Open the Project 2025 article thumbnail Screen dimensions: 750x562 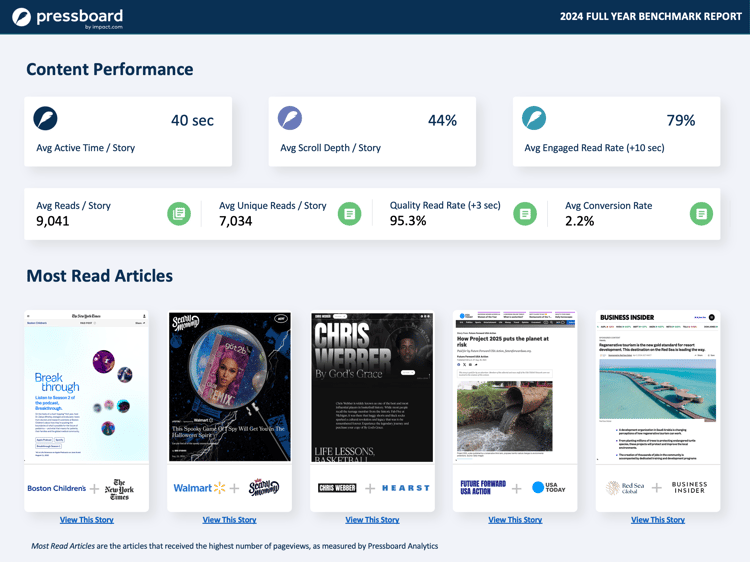pos(515,387)
